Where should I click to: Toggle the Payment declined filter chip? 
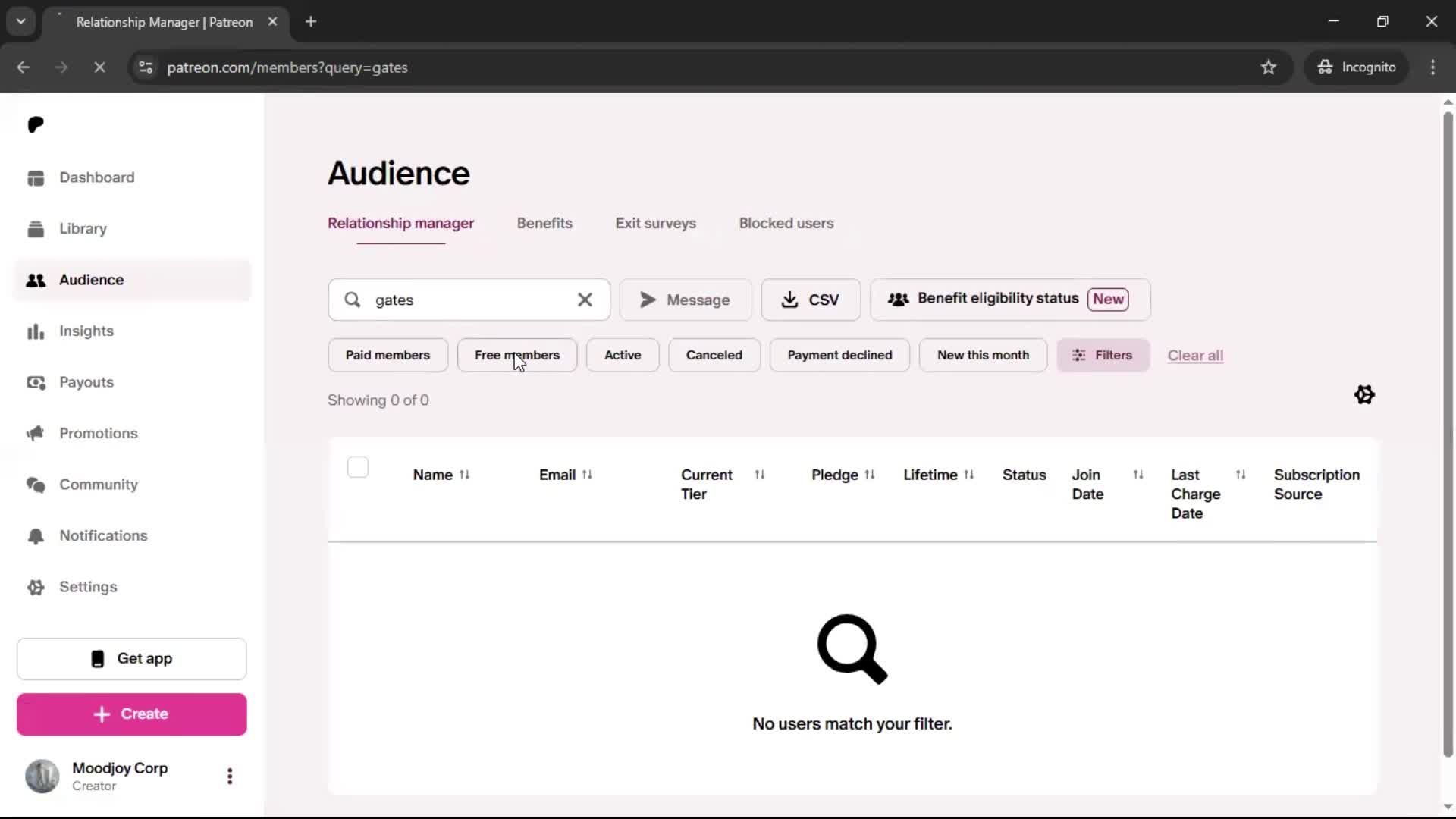point(839,355)
